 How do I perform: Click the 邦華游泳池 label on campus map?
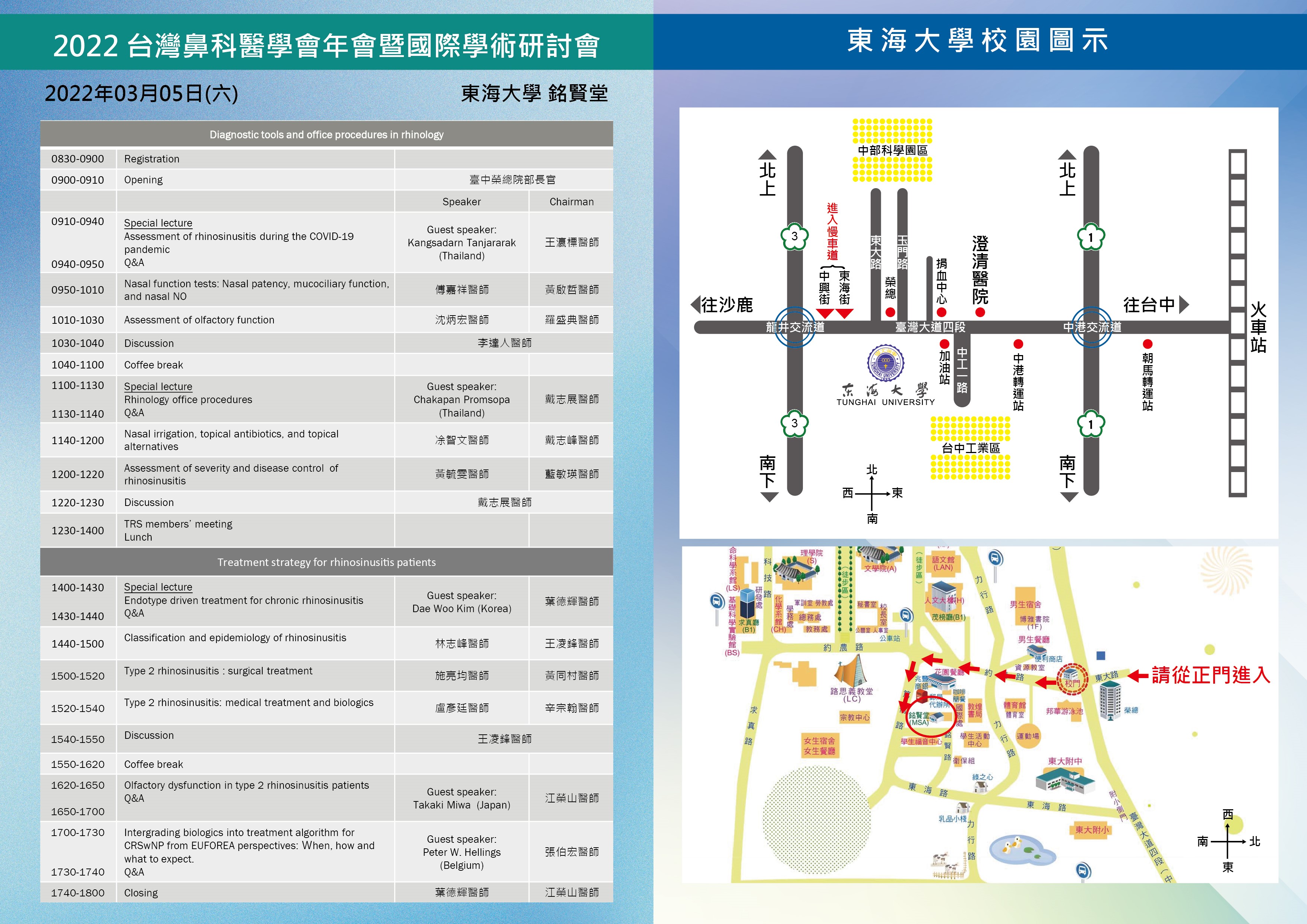tap(1064, 711)
